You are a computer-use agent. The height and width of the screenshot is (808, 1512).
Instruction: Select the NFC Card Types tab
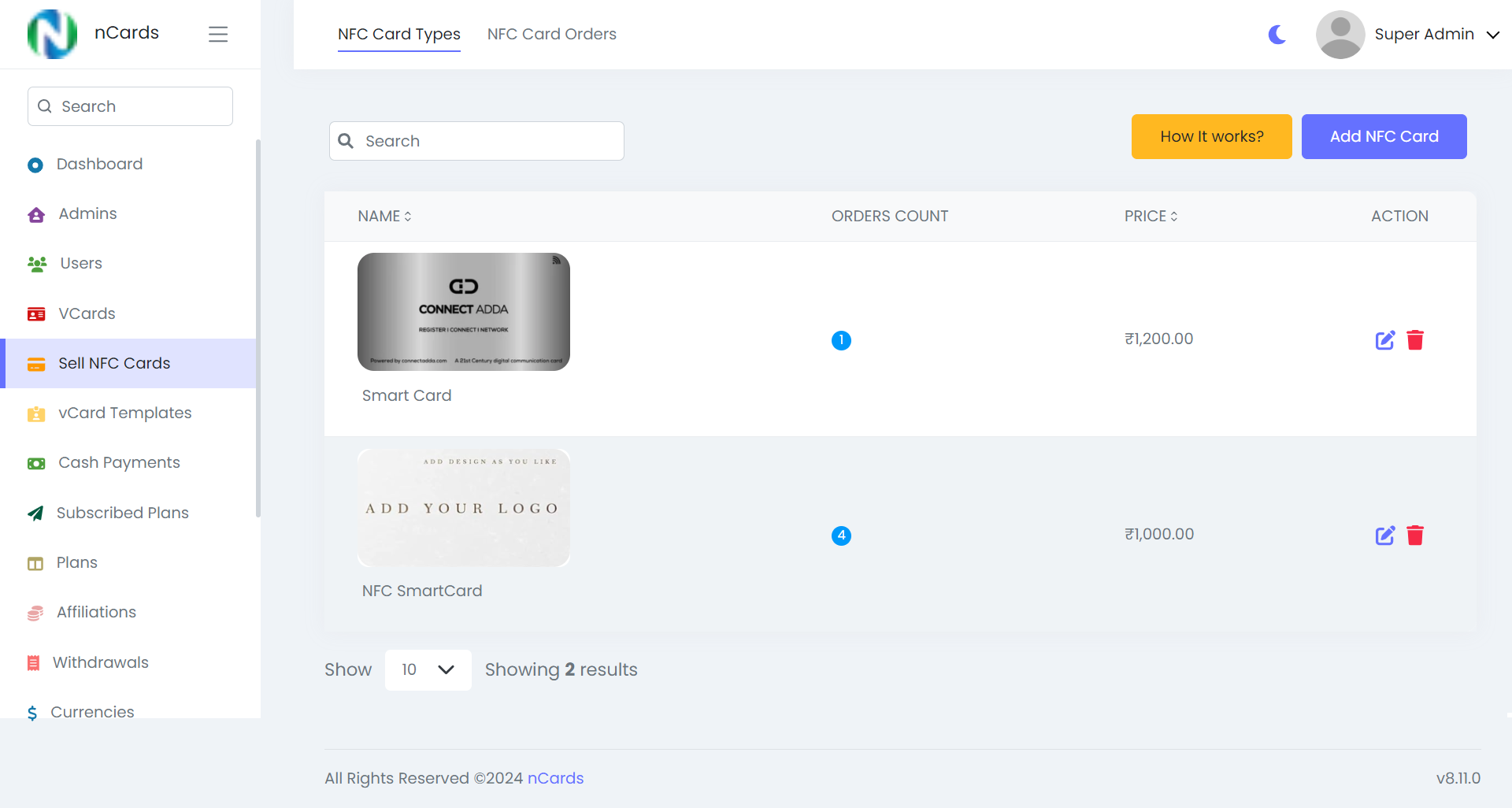point(398,34)
